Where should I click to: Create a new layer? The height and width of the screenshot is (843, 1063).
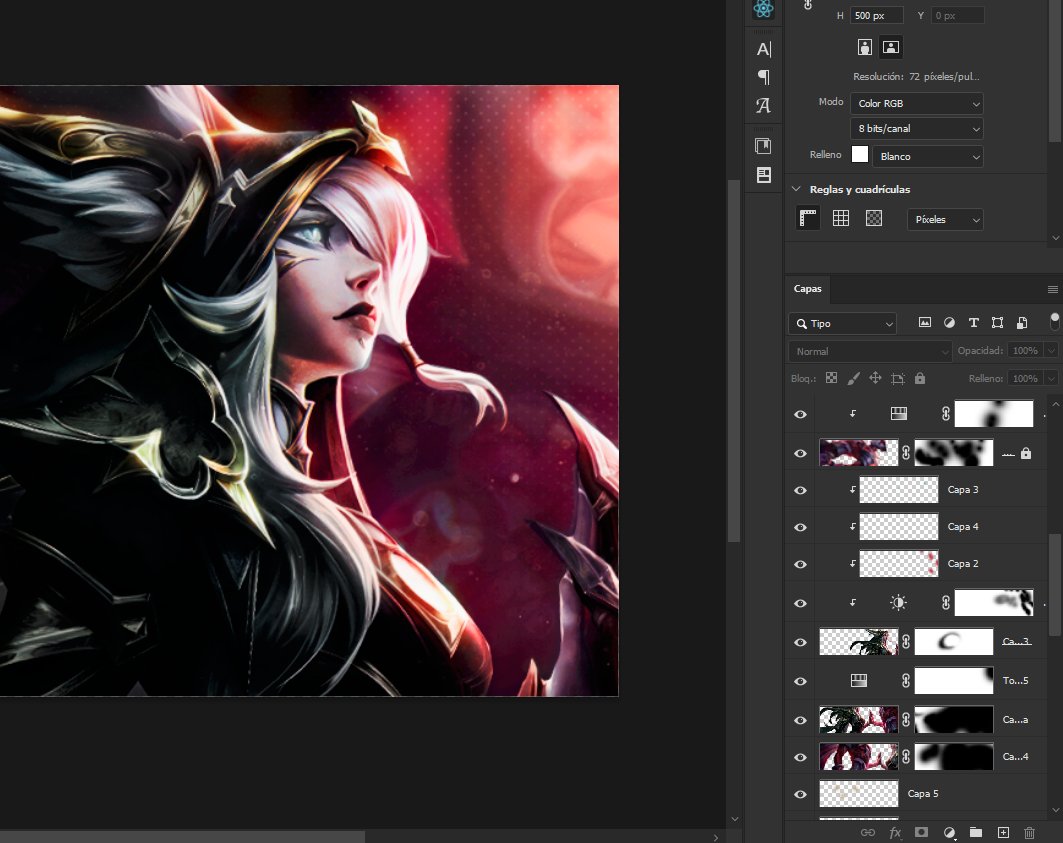pyautogui.click(x=1003, y=832)
